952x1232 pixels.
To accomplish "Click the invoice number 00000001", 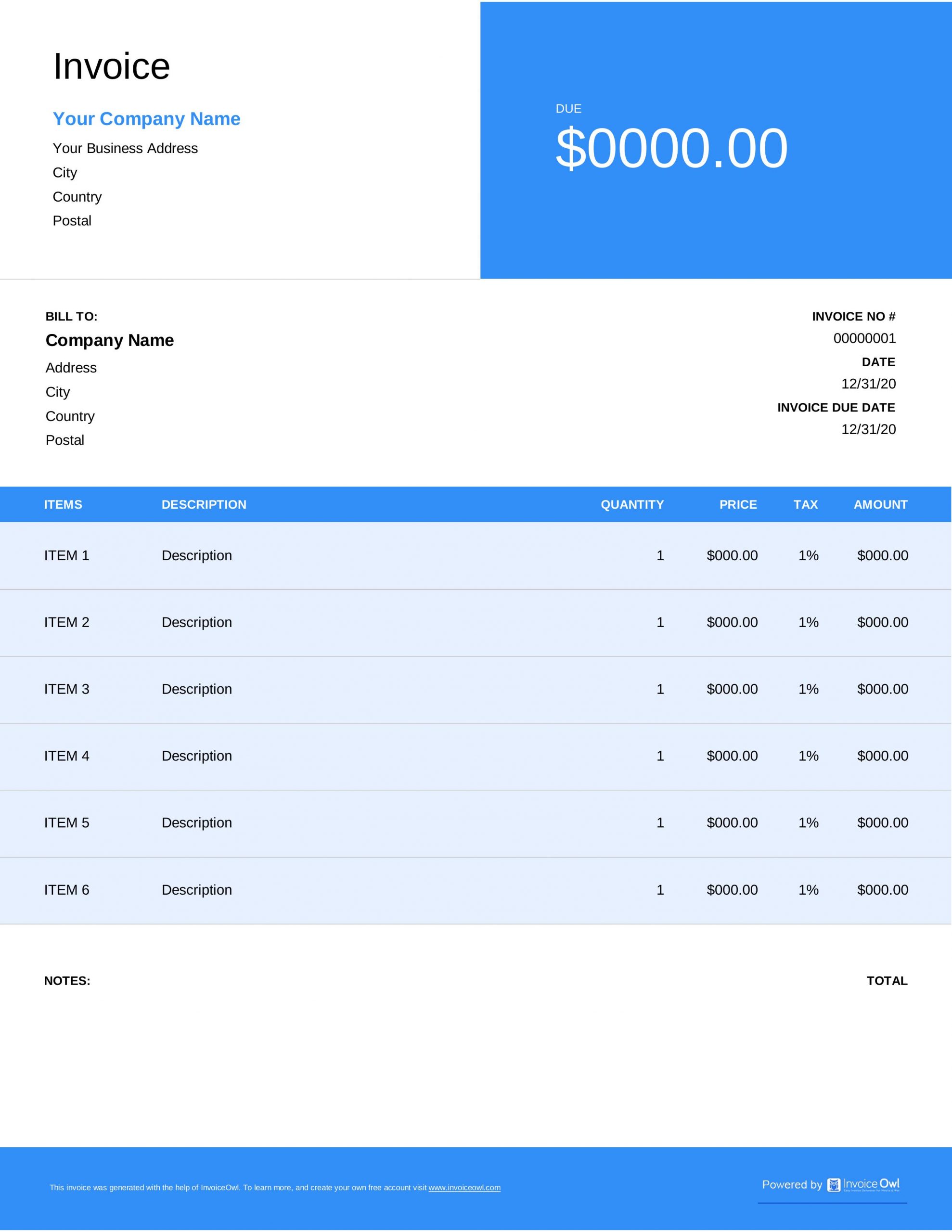I will pyautogui.click(x=864, y=338).
